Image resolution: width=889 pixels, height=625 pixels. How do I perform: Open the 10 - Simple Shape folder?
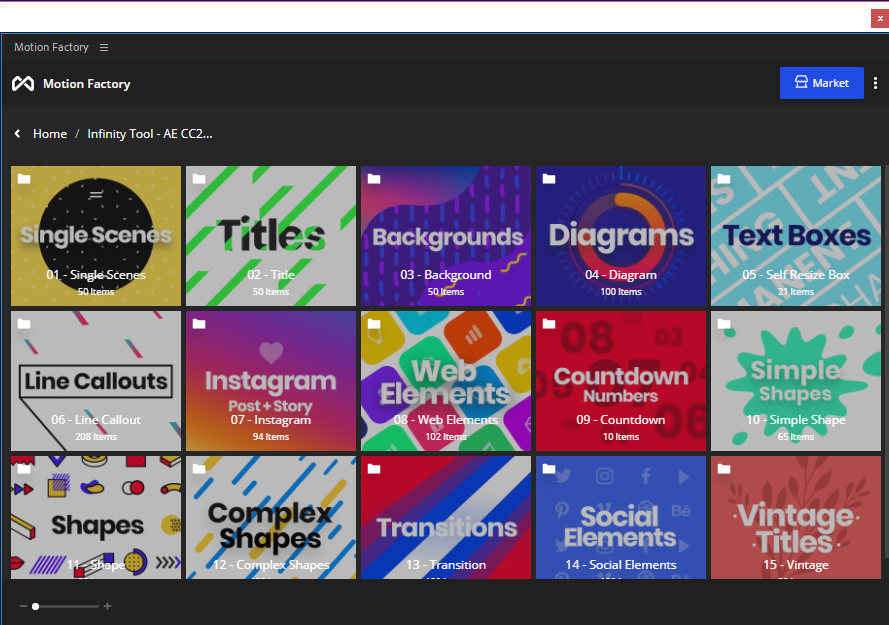796,381
